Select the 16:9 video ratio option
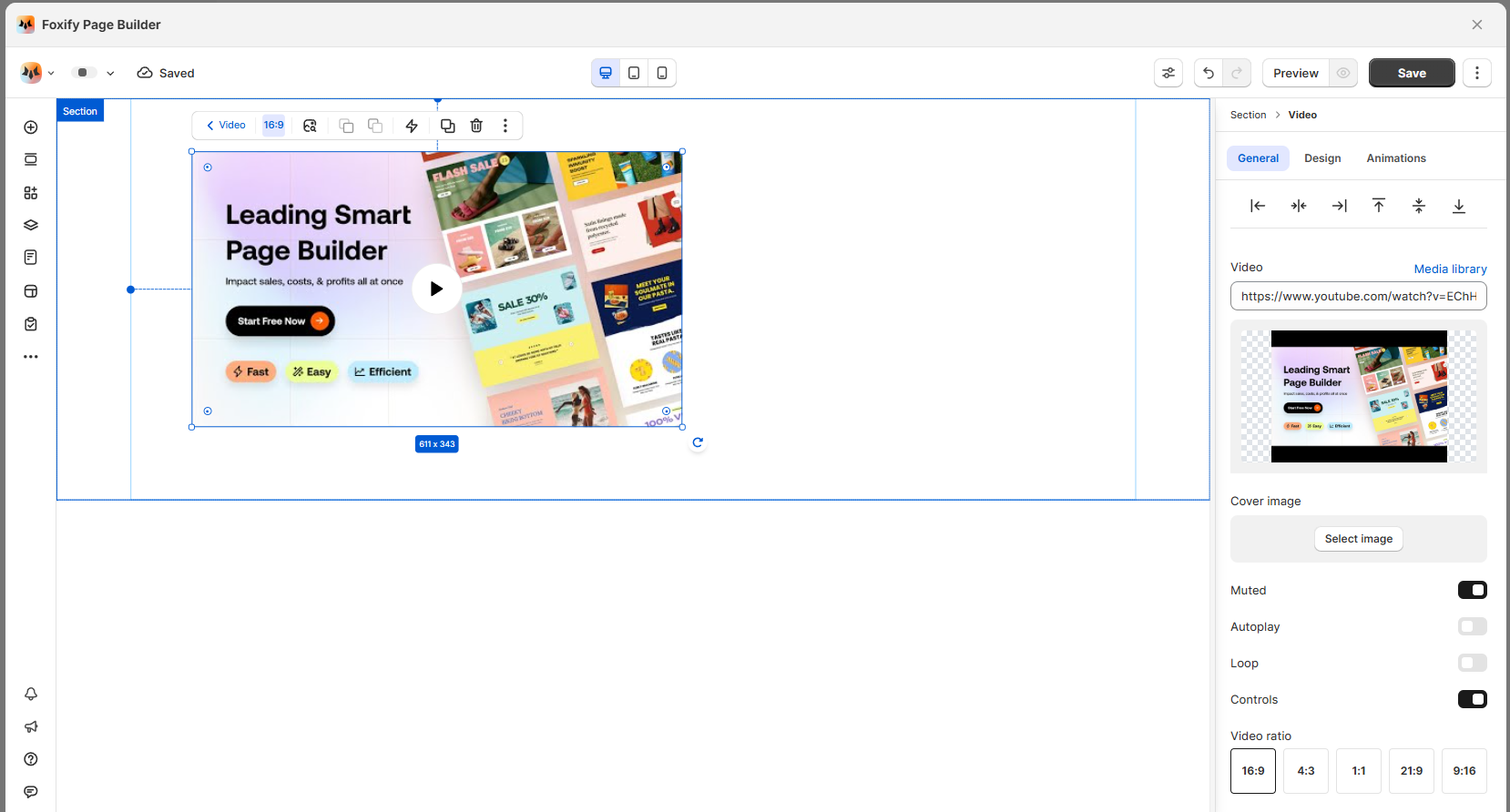 [1253, 771]
